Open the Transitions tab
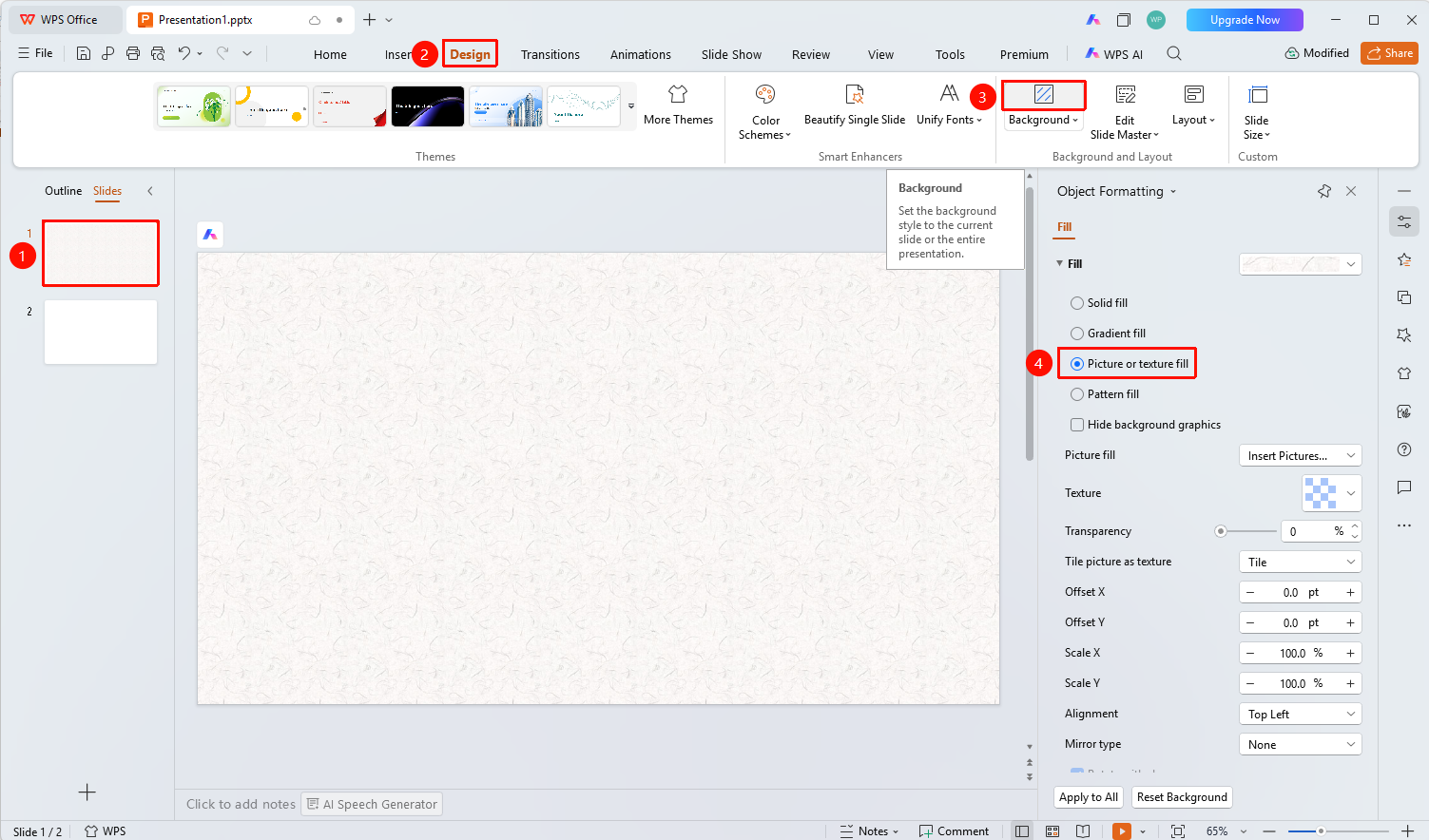This screenshot has height=840, width=1429. click(x=550, y=54)
